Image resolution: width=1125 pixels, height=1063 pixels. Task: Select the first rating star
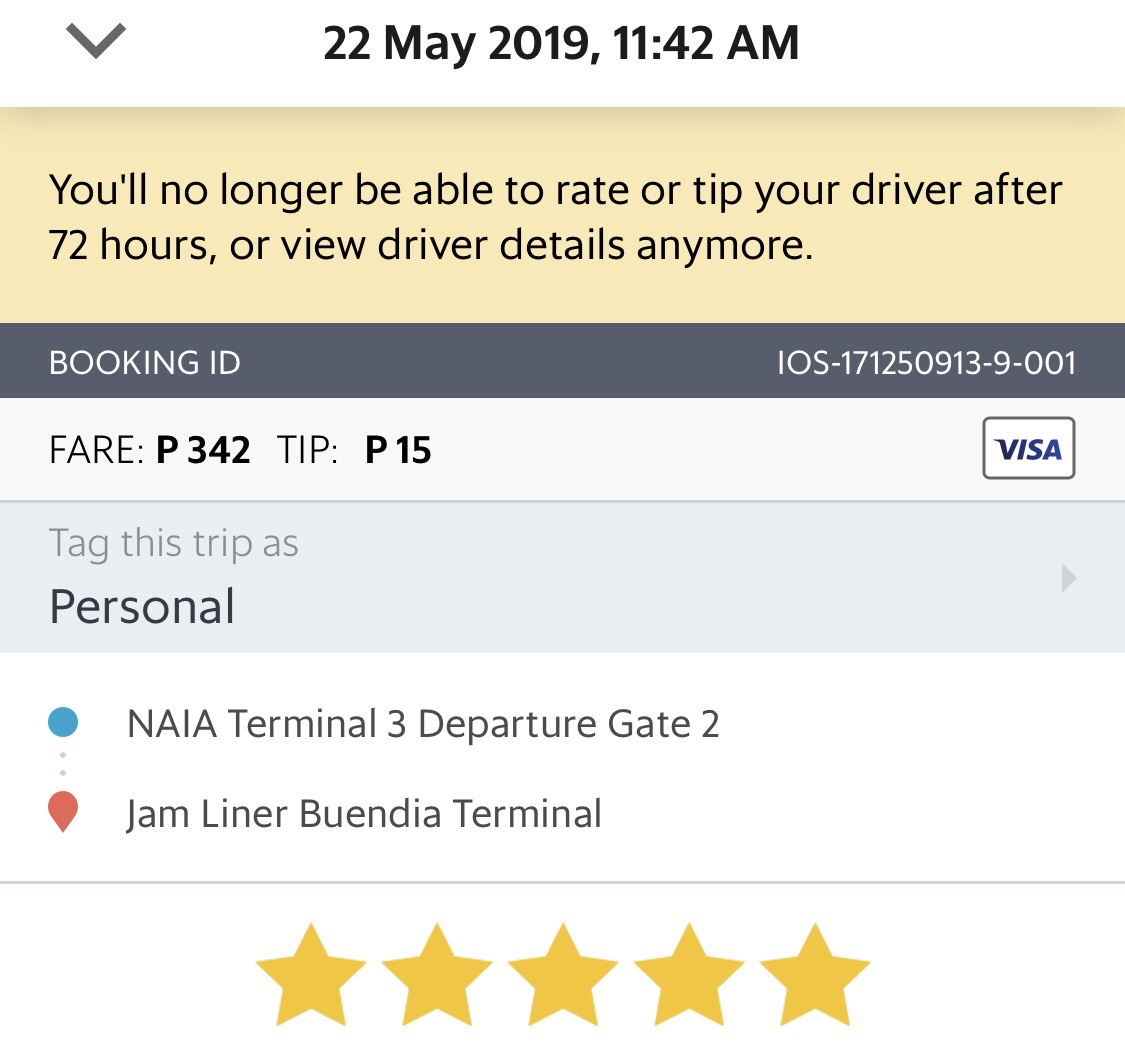coord(311,975)
